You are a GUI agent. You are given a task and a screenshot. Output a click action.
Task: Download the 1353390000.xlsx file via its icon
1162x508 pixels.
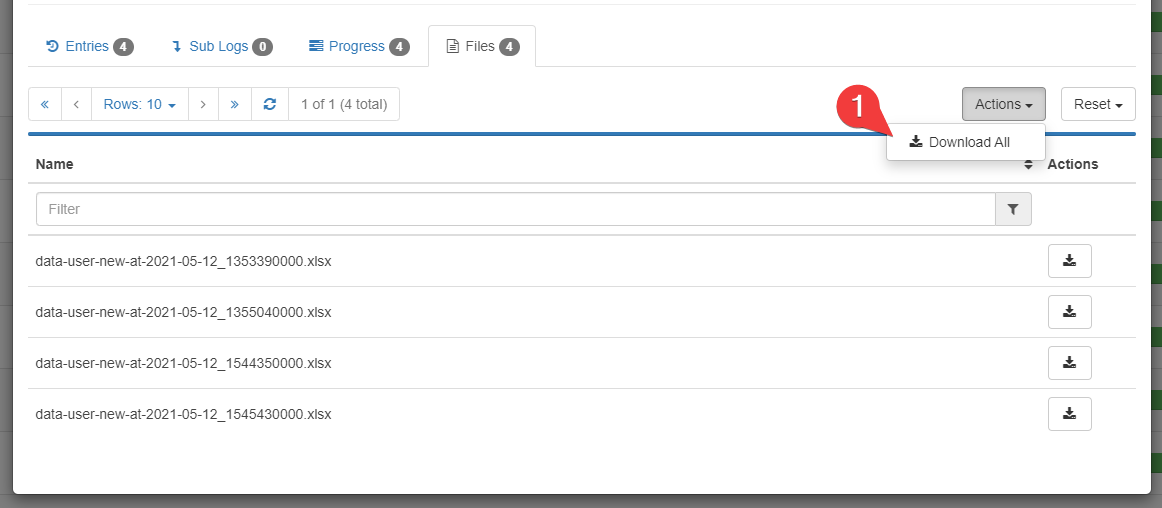1069,261
